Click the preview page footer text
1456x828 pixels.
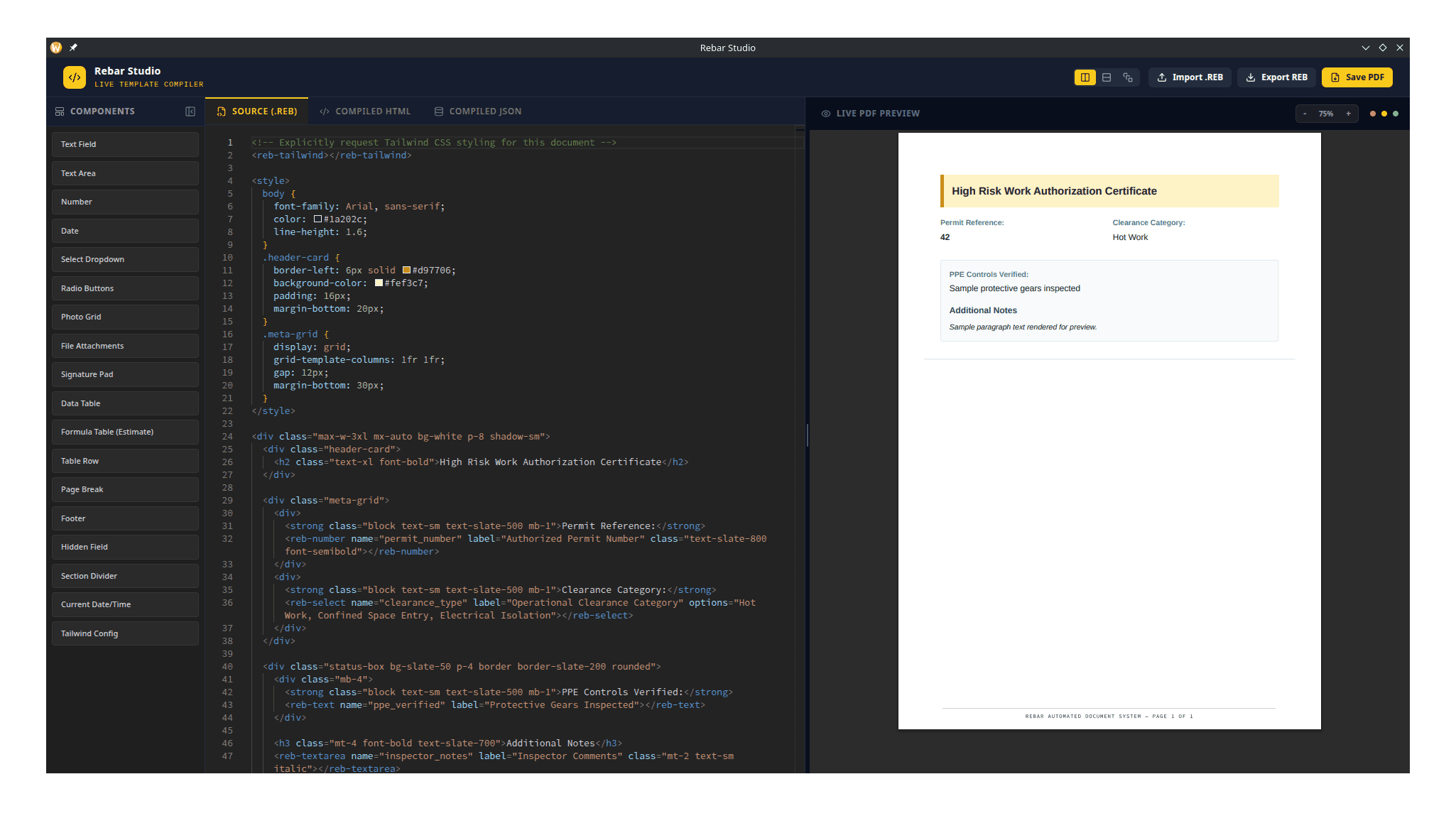tap(1109, 717)
